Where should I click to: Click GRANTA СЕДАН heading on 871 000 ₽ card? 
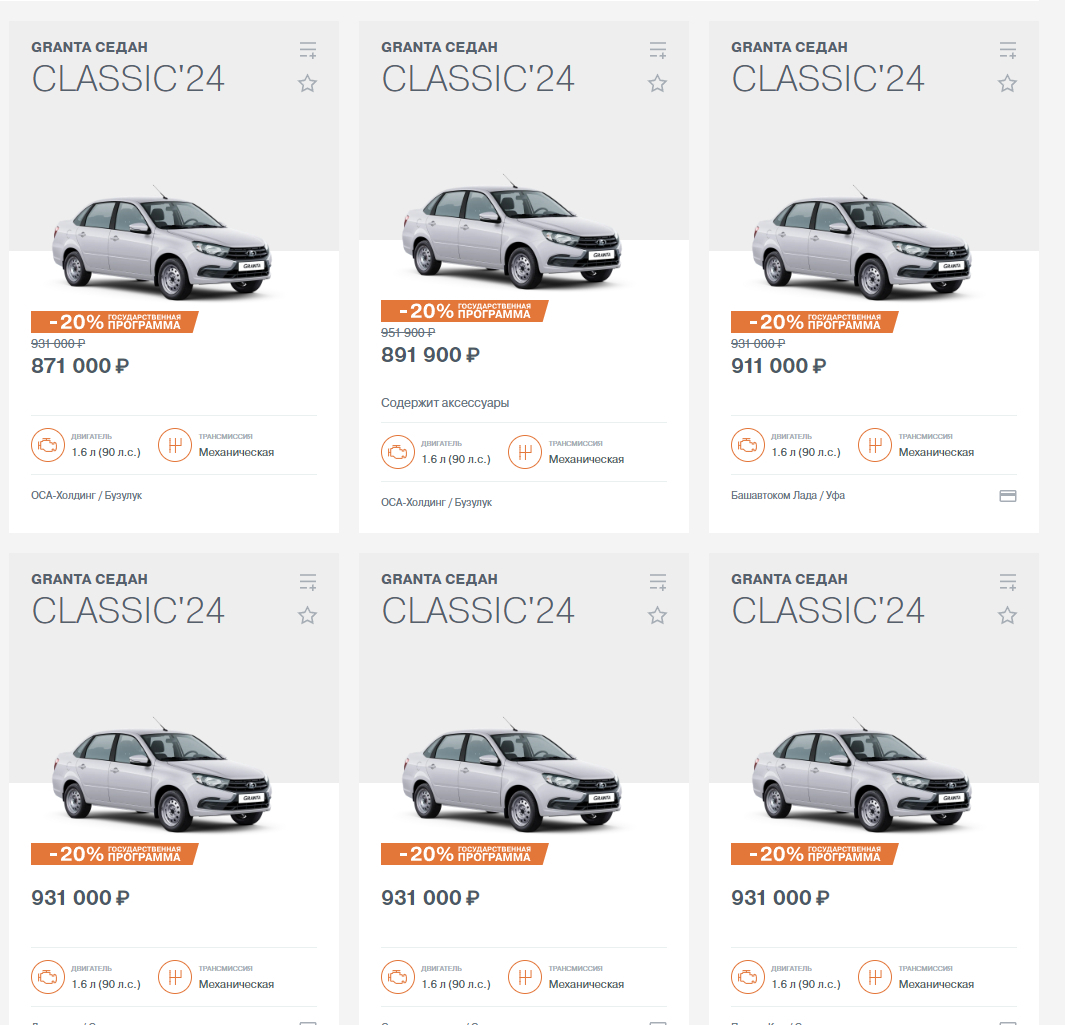tap(89, 48)
